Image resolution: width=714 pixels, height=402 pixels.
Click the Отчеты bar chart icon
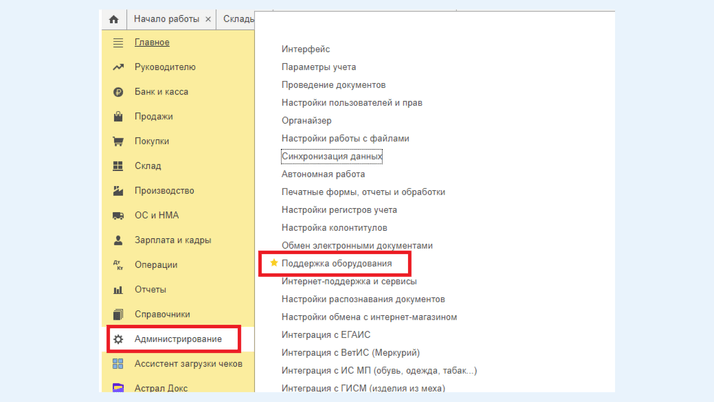pyautogui.click(x=118, y=290)
